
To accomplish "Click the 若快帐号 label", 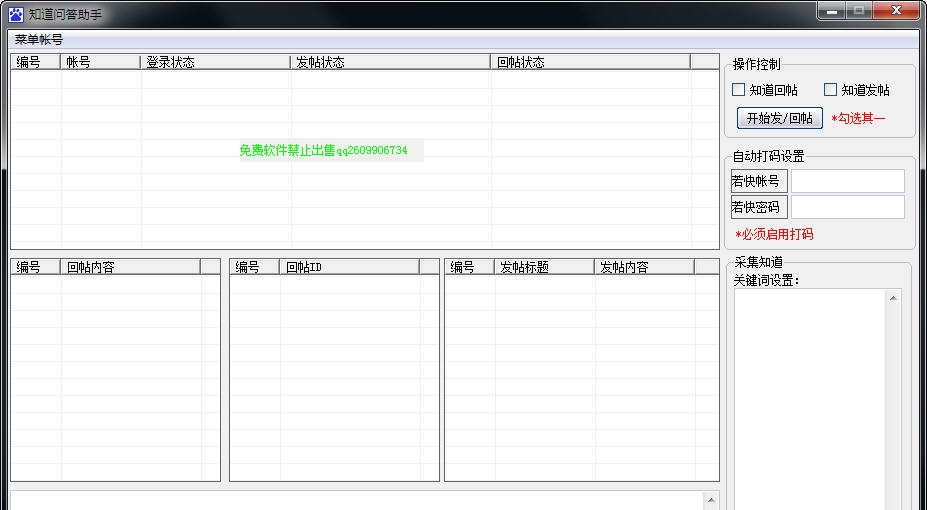I will click(759, 181).
